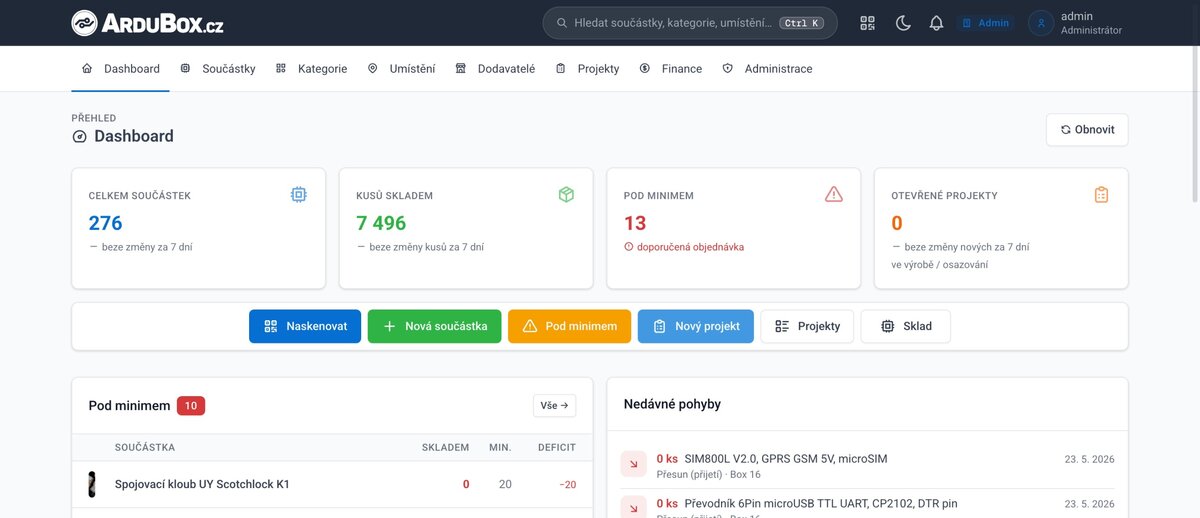Open the Kategorie menu item
This screenshot has width=1200, height=518.
pos(312,69)
